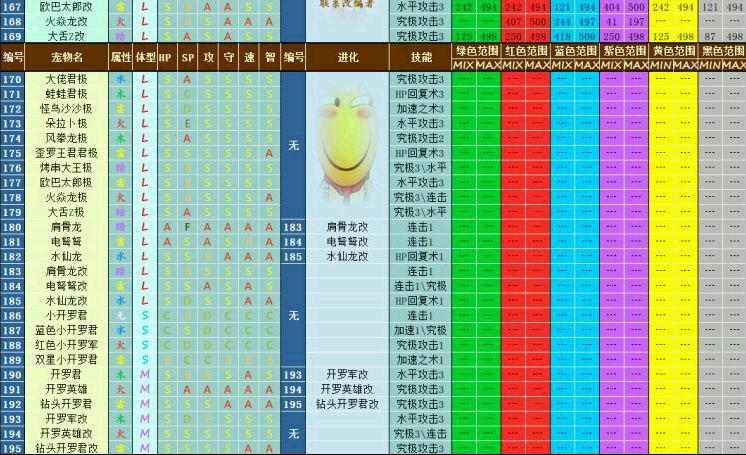Click row number cell 189
The height and width of the screenshot is (455, 746).
12,360
